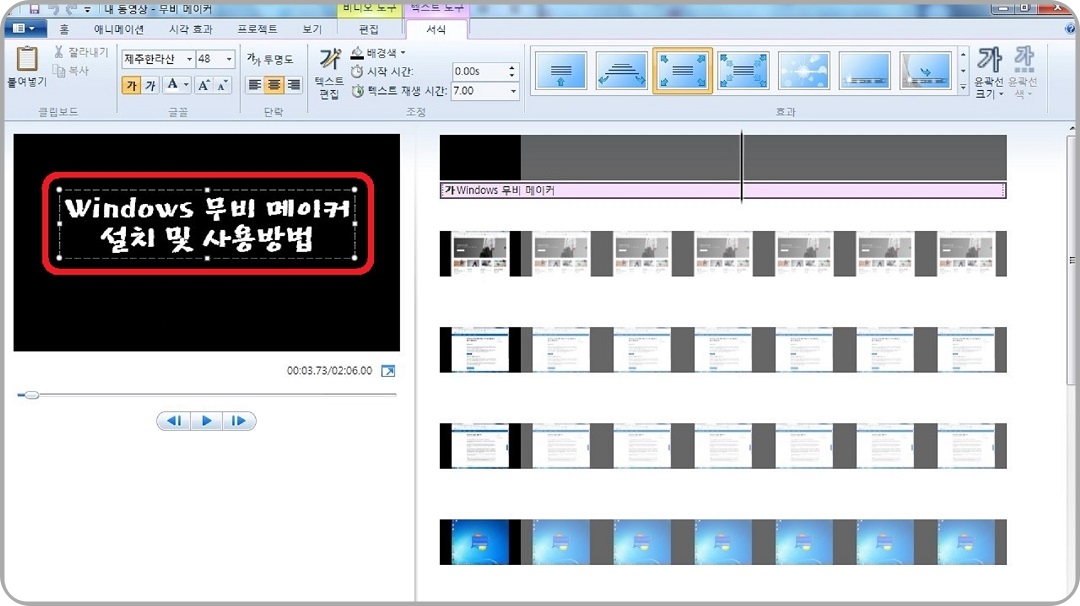
Task: Open Help via the blue question mark icon
Action: click(x=1070, y=29)
